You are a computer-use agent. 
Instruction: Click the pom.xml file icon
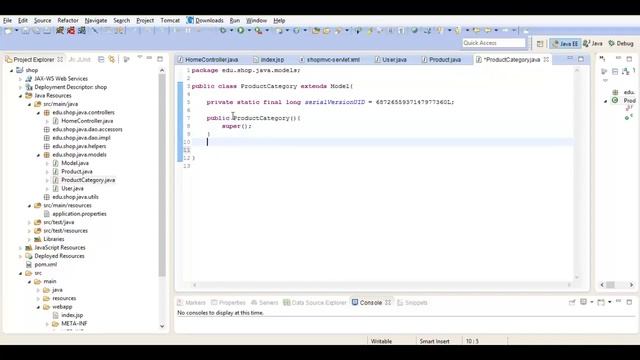pos(29,264)
